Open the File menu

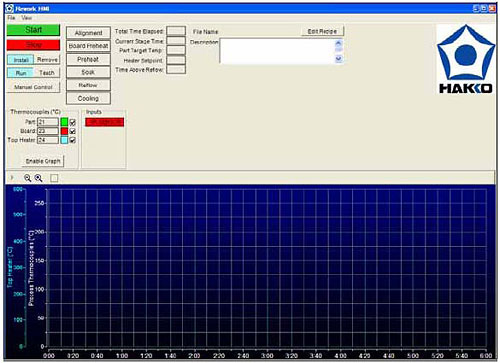click(x=11, y=18)
